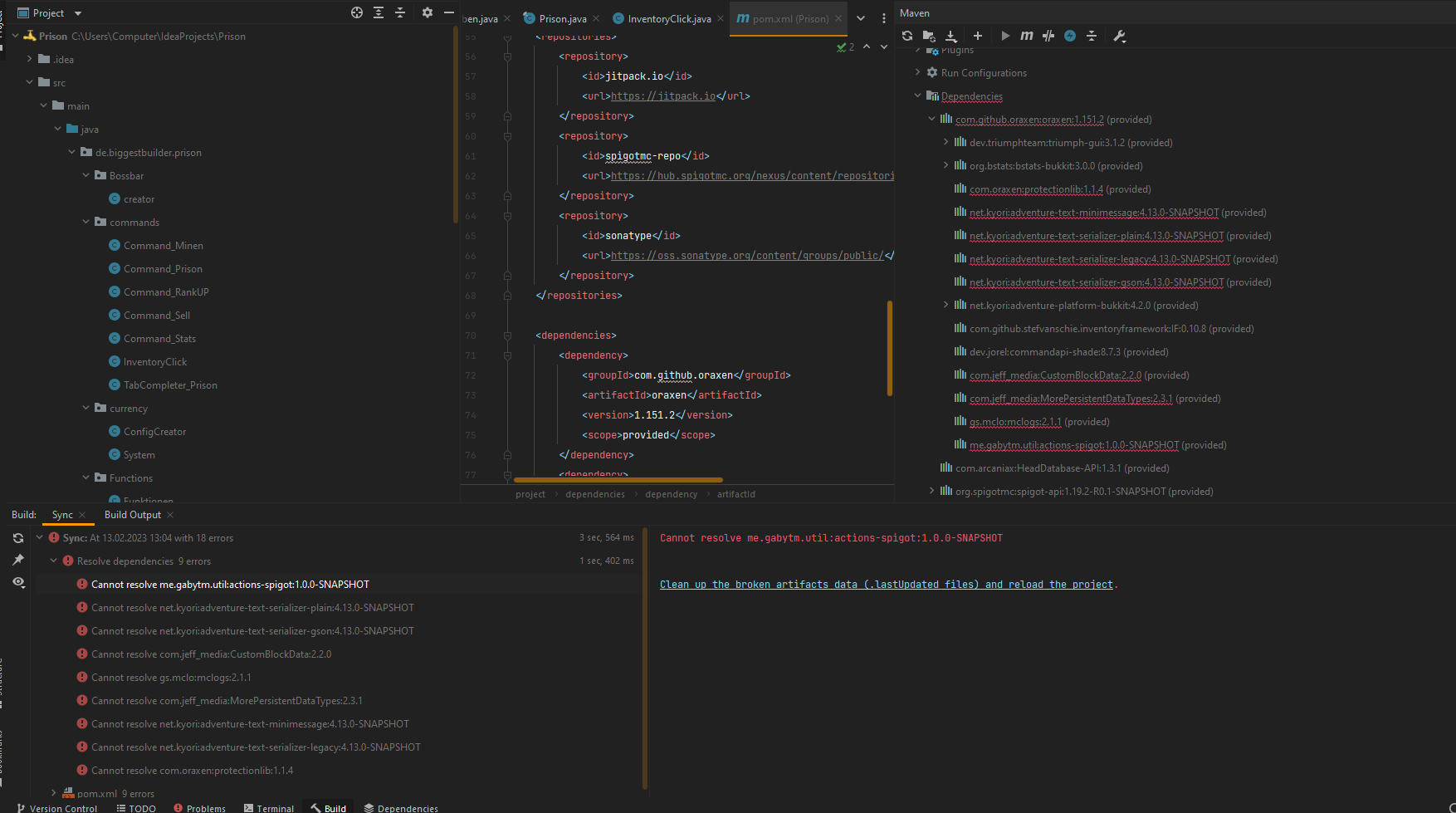Collapse the Bossbar package

(x=86, y=175)
